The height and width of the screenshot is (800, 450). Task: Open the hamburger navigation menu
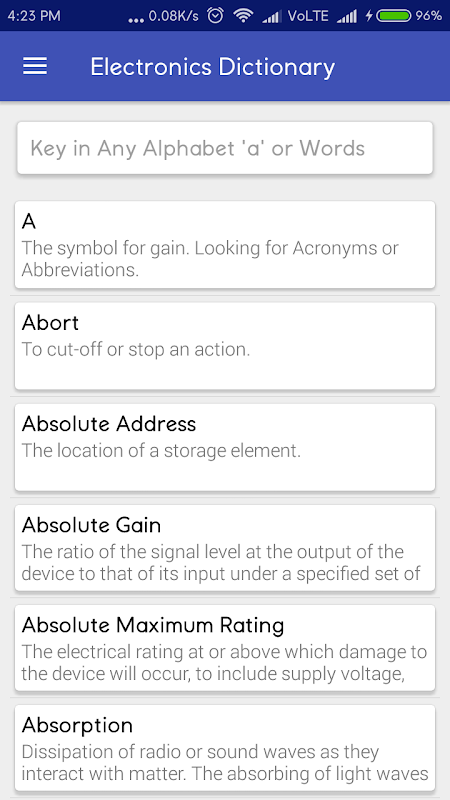pyautogui.click(x=35, y=66)
